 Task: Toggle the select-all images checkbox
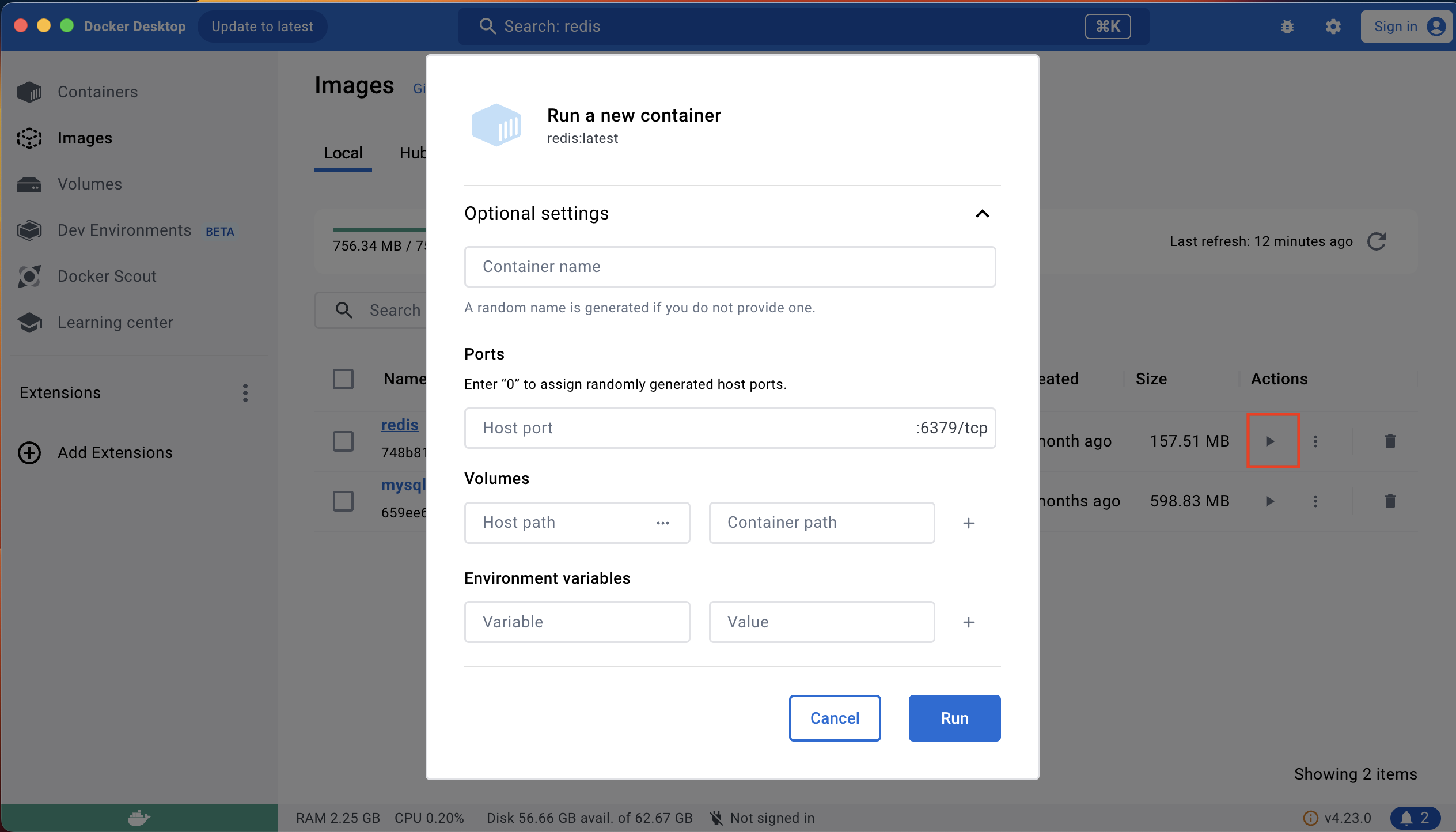tap(343, 379)
